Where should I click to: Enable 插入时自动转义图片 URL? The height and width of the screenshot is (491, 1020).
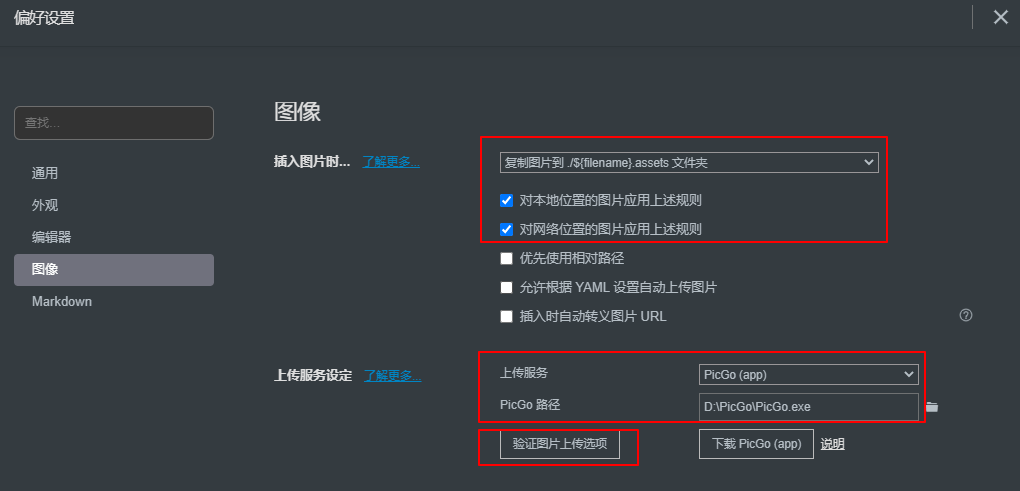point(507,317)
